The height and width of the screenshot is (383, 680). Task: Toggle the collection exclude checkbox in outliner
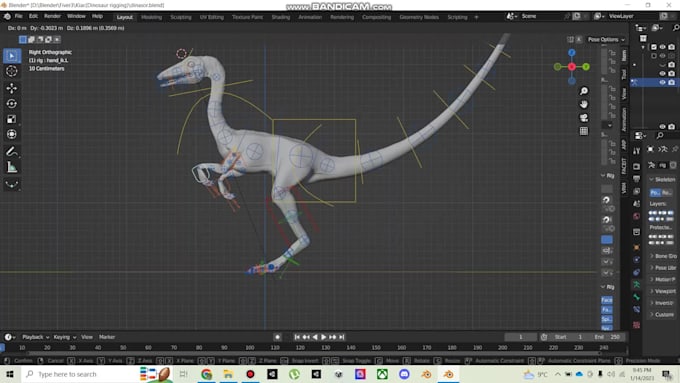tap(654, 47)
